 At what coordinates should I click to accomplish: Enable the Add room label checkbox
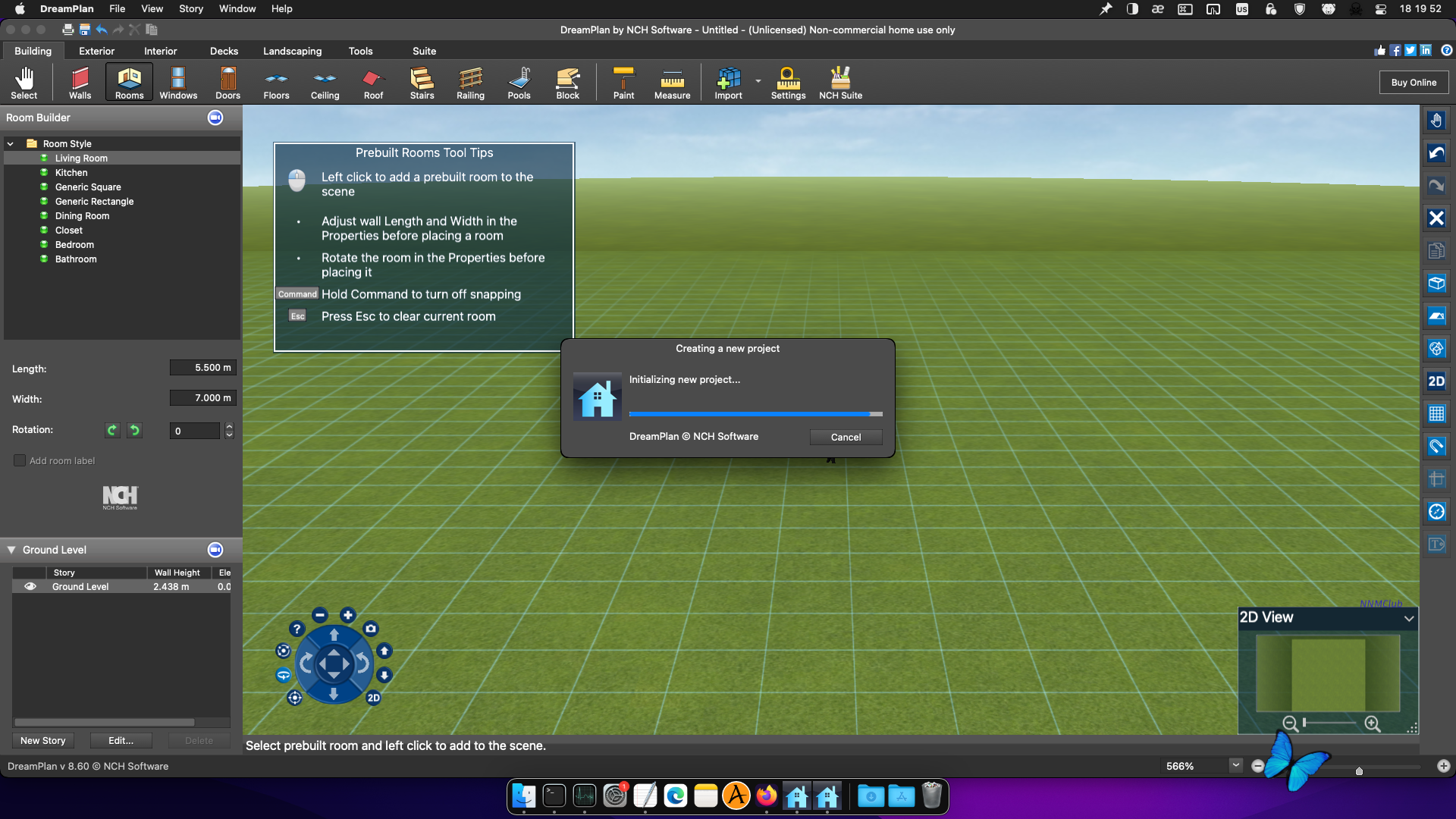coord(20,460)
